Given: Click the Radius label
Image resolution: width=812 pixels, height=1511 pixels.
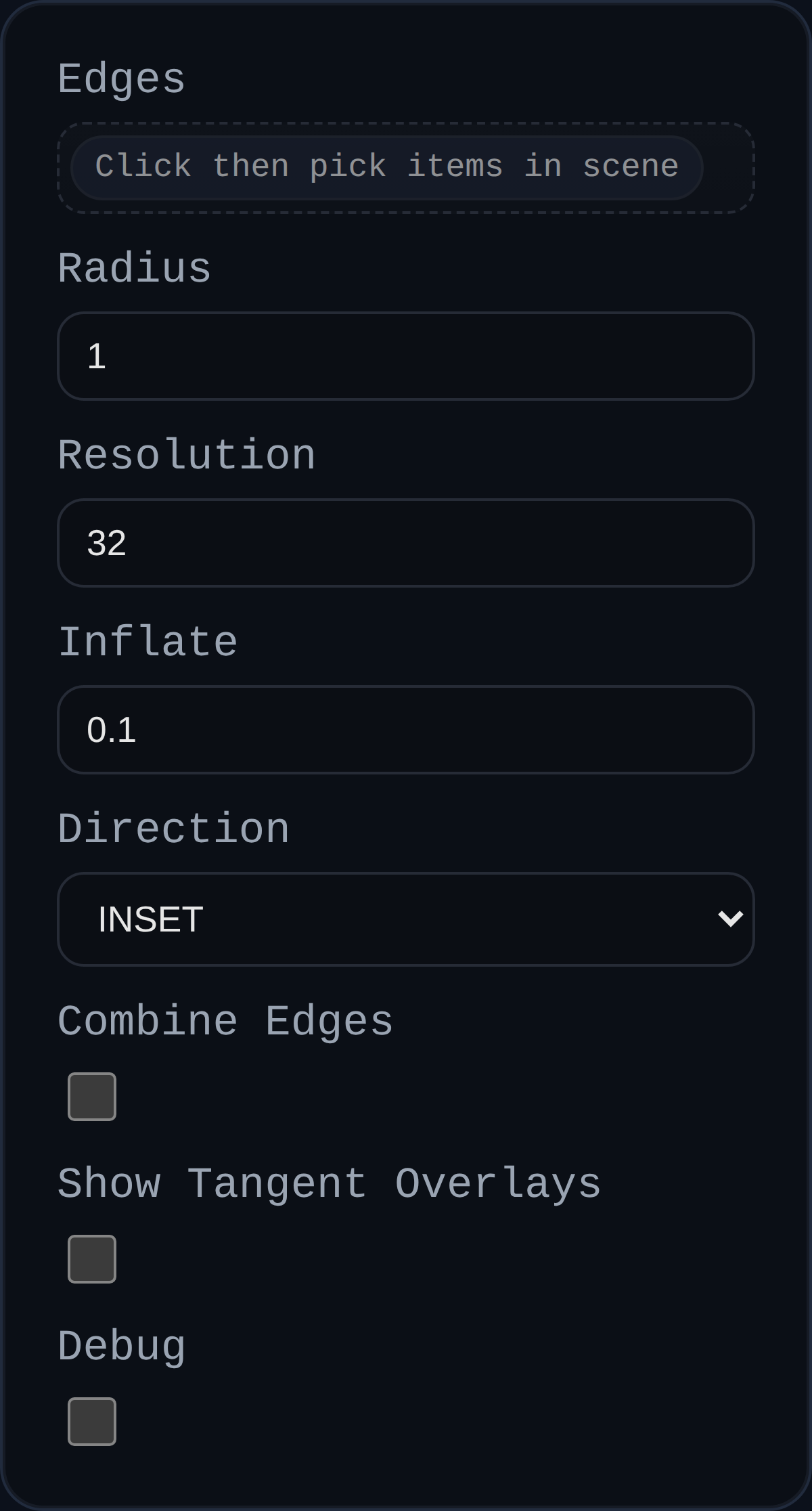Looking at the screenshot, I should coord(133,267).
